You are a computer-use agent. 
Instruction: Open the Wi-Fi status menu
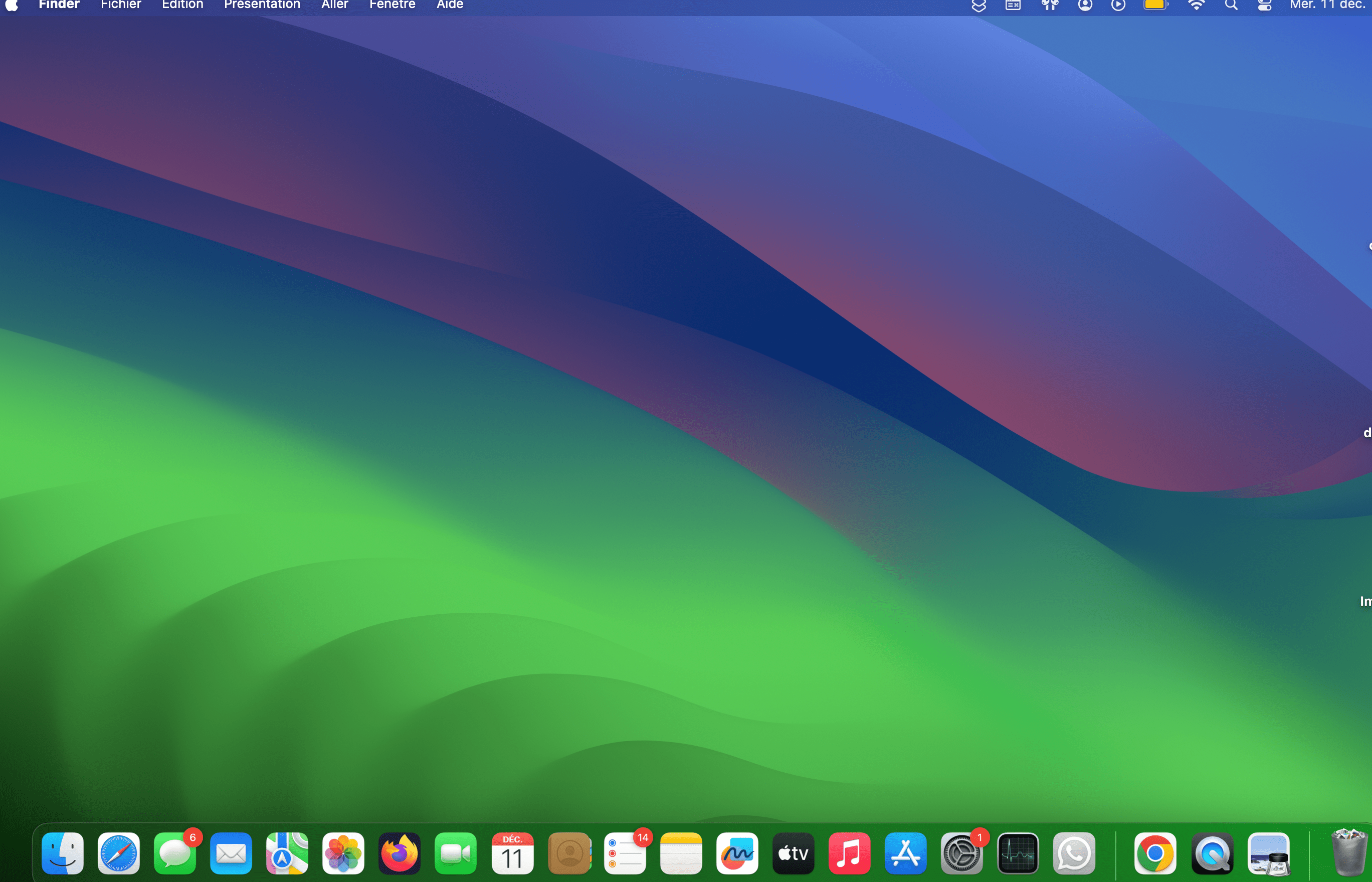tap(1196, 5)
